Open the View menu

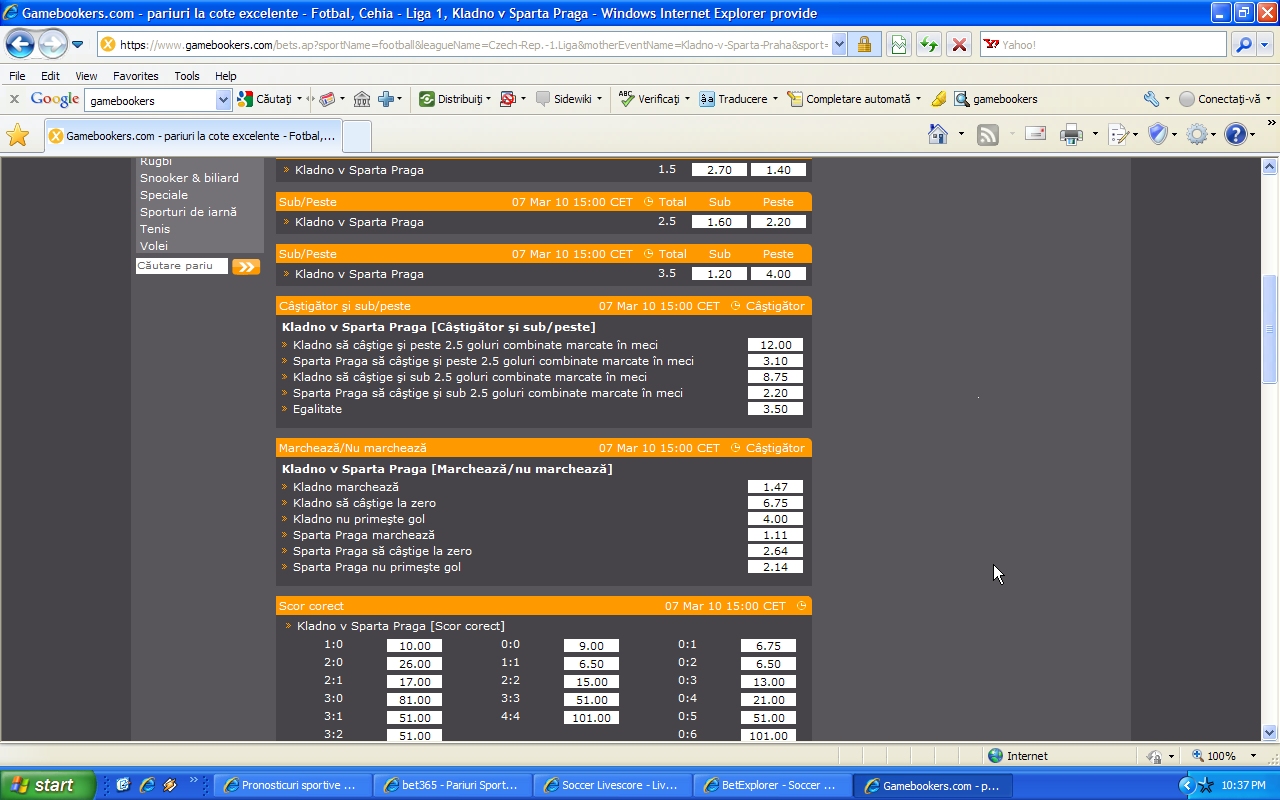86,76
